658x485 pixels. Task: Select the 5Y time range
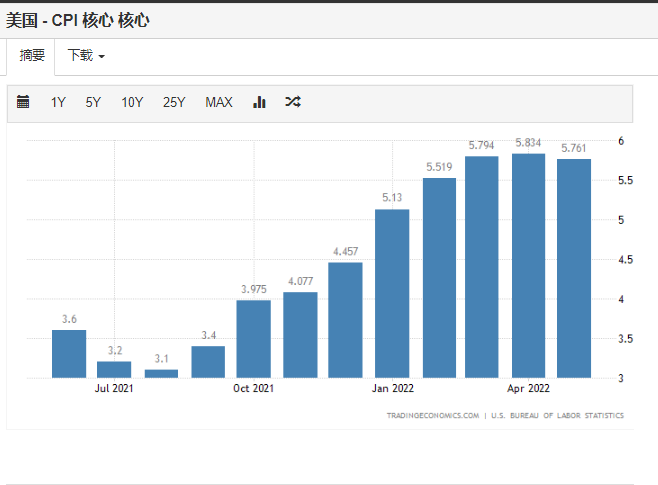click(x=93, y=102)
